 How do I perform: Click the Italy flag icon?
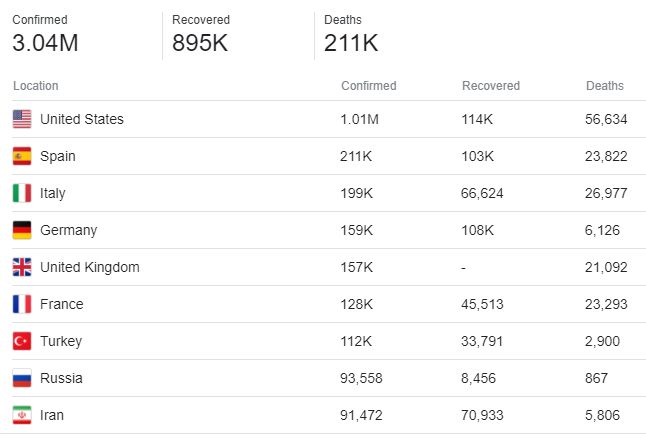click(x=22, y=193)
